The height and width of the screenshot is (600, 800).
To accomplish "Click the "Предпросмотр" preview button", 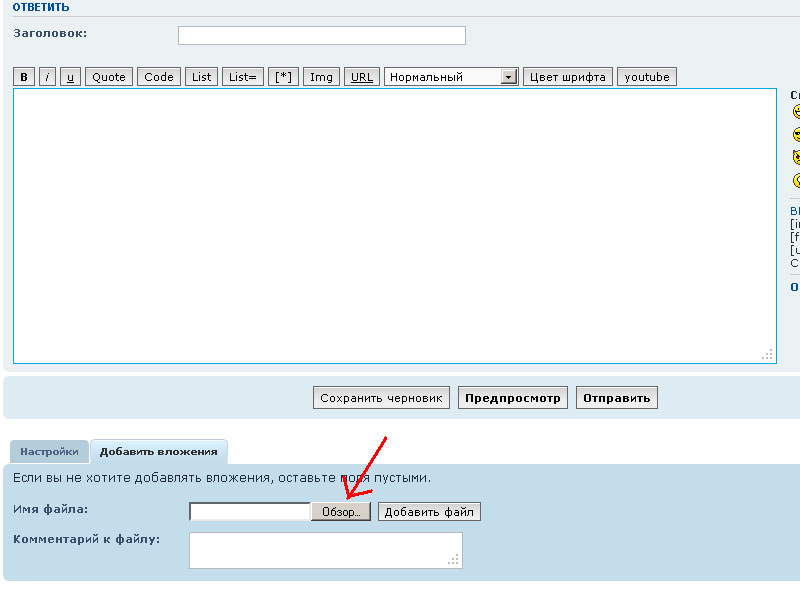I will (x=514, y=398).
